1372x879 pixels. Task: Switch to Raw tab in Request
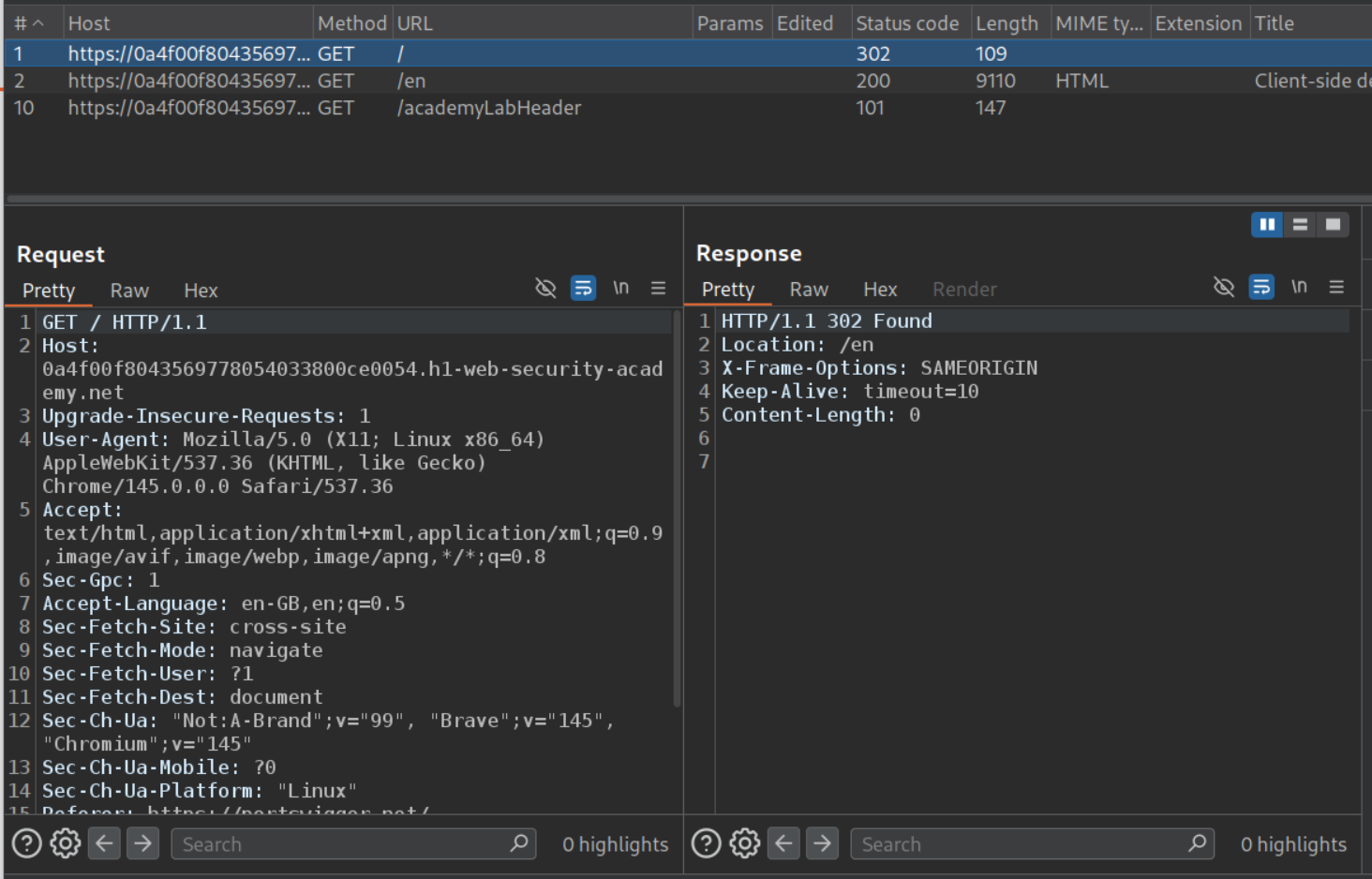(x=129, y=291)
